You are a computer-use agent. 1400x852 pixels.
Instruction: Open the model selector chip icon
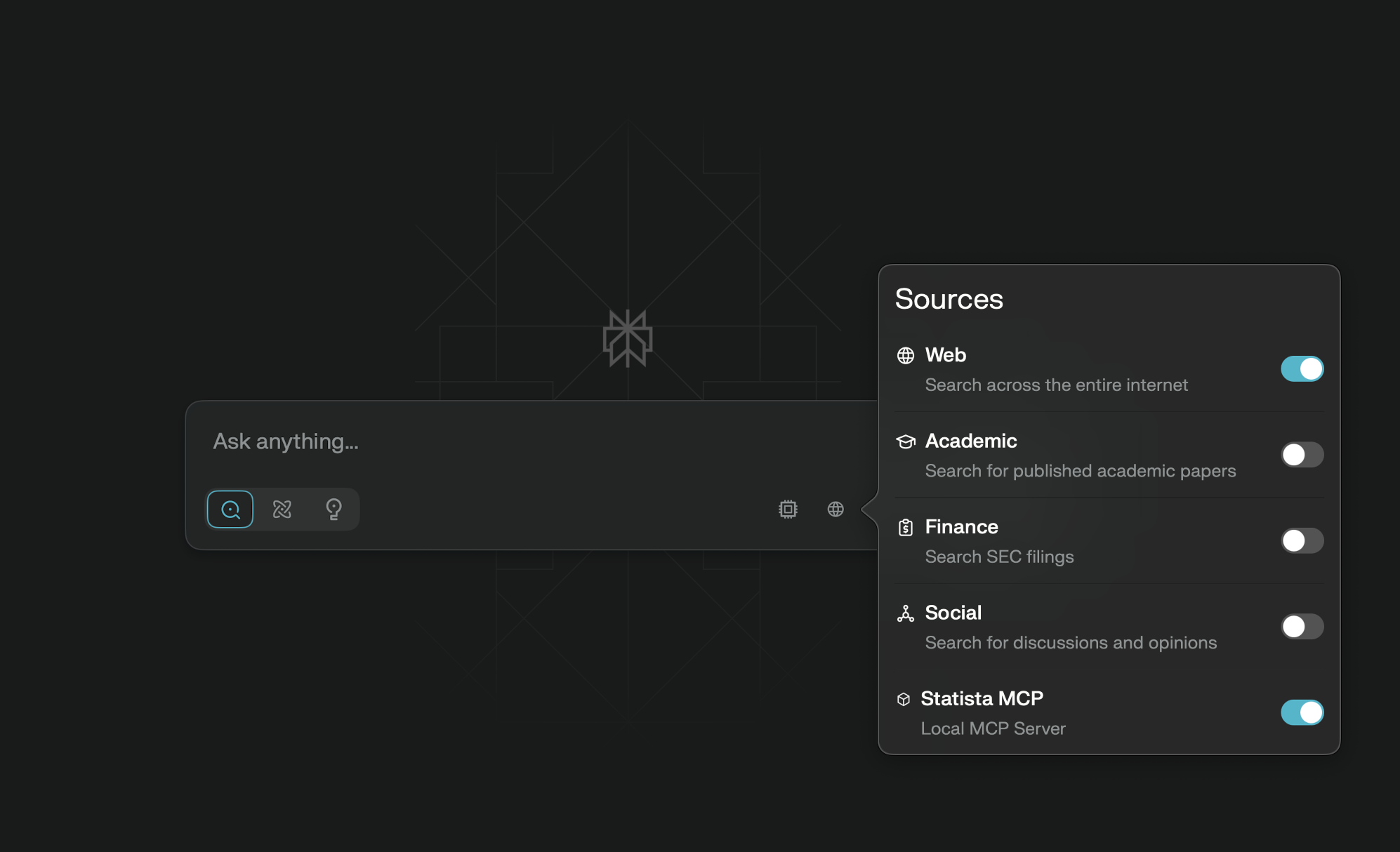[788, 510]
